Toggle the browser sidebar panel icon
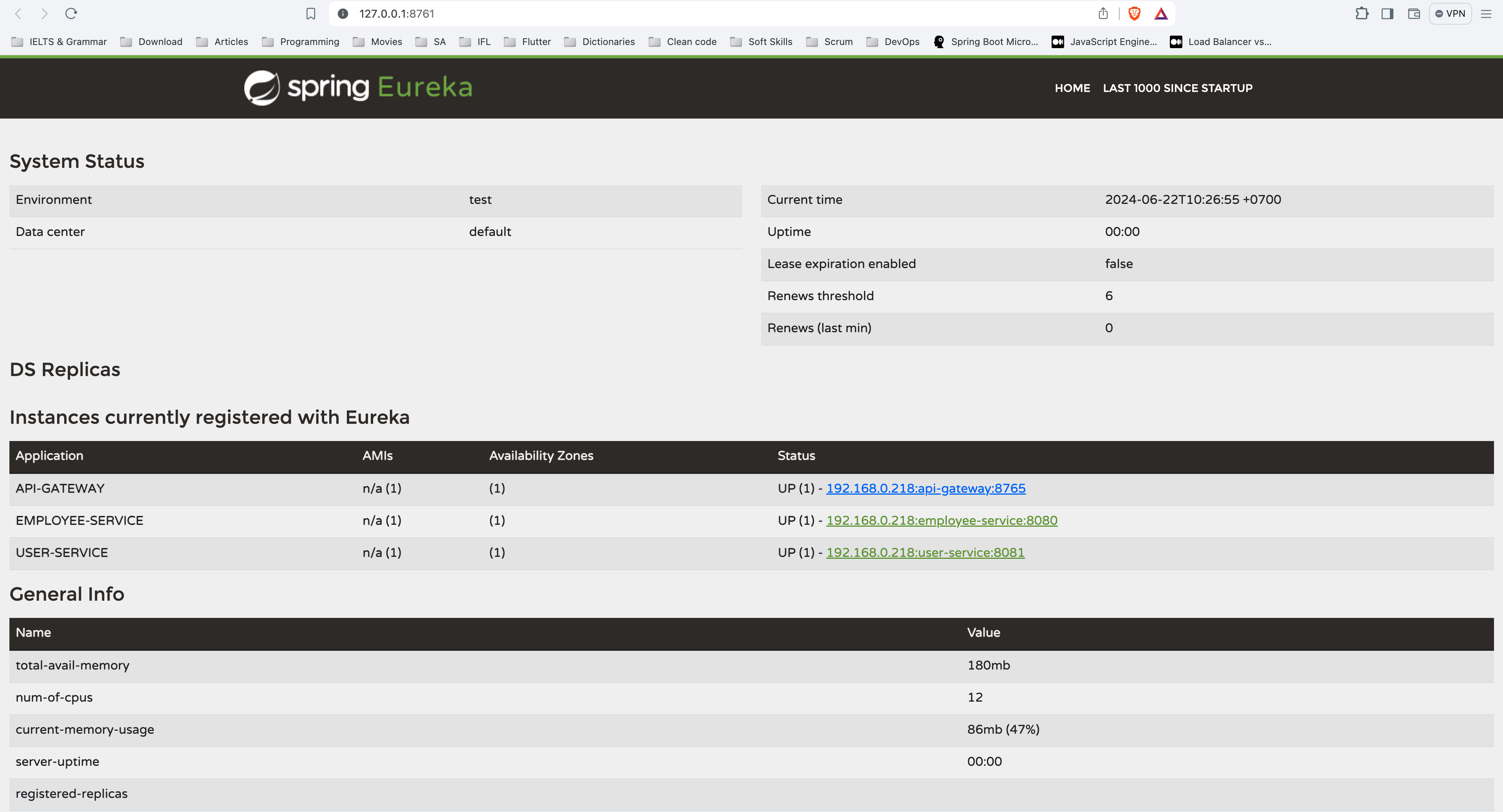1503x812 pixels. tap(1388, 13)
